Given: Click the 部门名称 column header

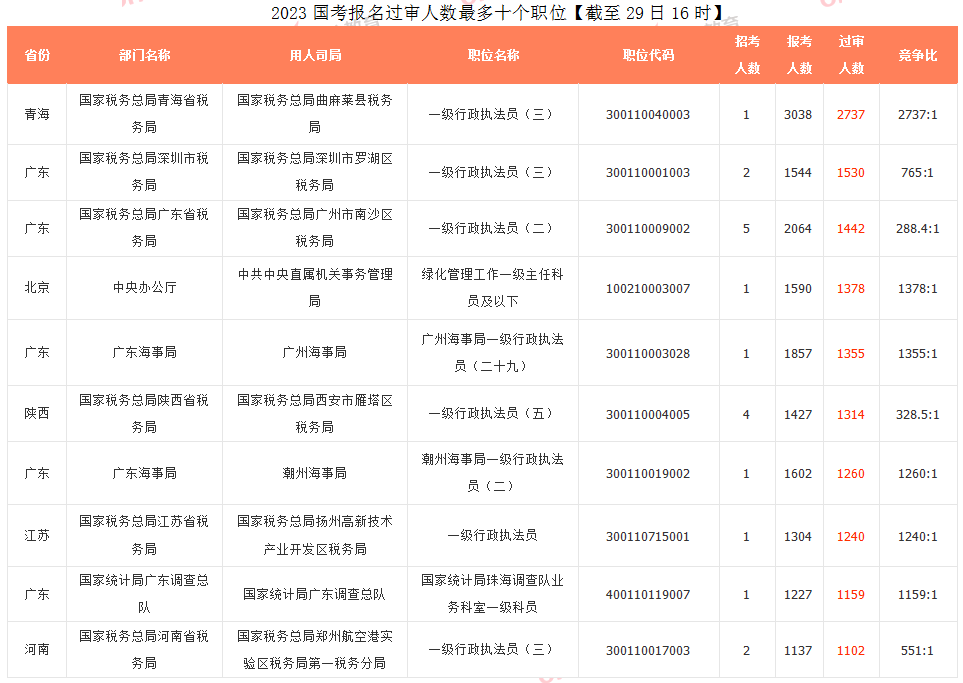Looking at the screenshot, I should (x=144, y=55).
